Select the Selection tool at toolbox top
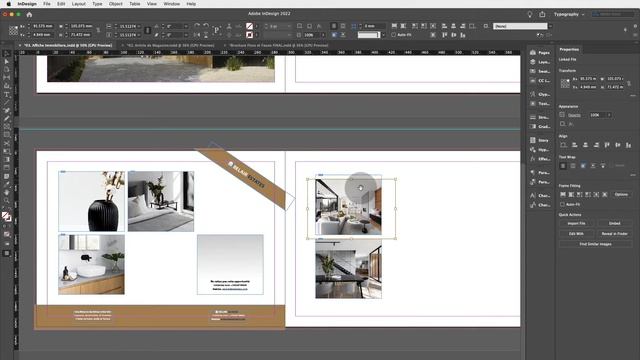This screenshot has height=360, width=640. (7, 53)
